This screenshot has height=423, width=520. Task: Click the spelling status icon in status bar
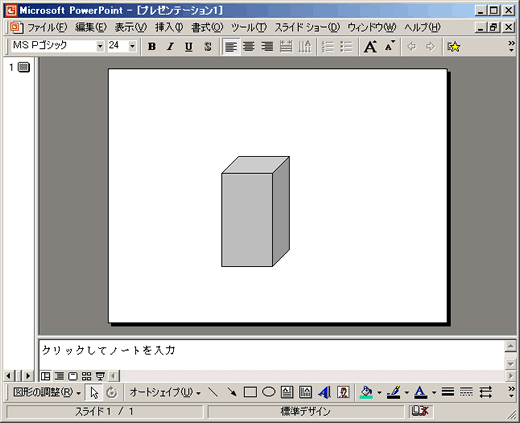click(420, 412)
